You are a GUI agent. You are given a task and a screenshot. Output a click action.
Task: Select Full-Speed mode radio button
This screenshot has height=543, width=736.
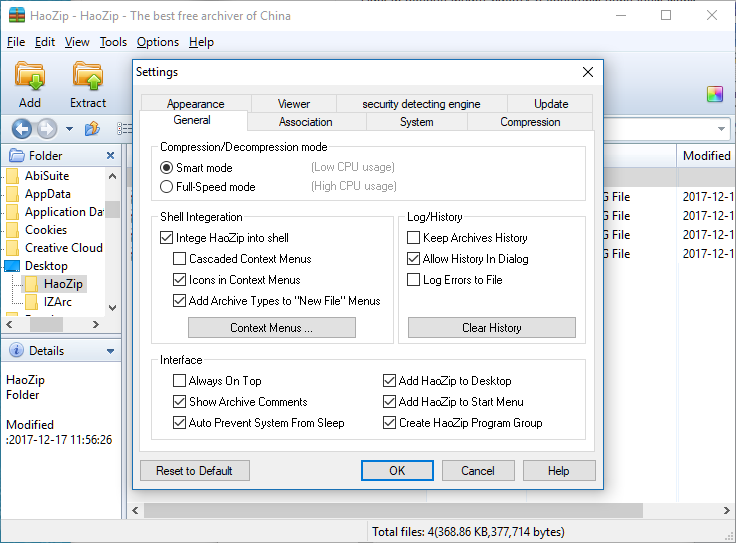point(166,187)
